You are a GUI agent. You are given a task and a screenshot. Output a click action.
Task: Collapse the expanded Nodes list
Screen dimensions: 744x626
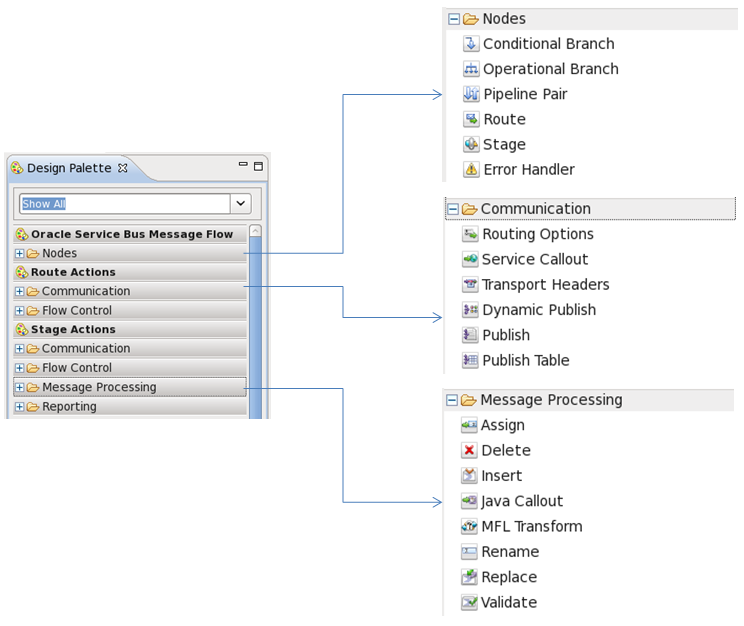(x=454, y=19)
